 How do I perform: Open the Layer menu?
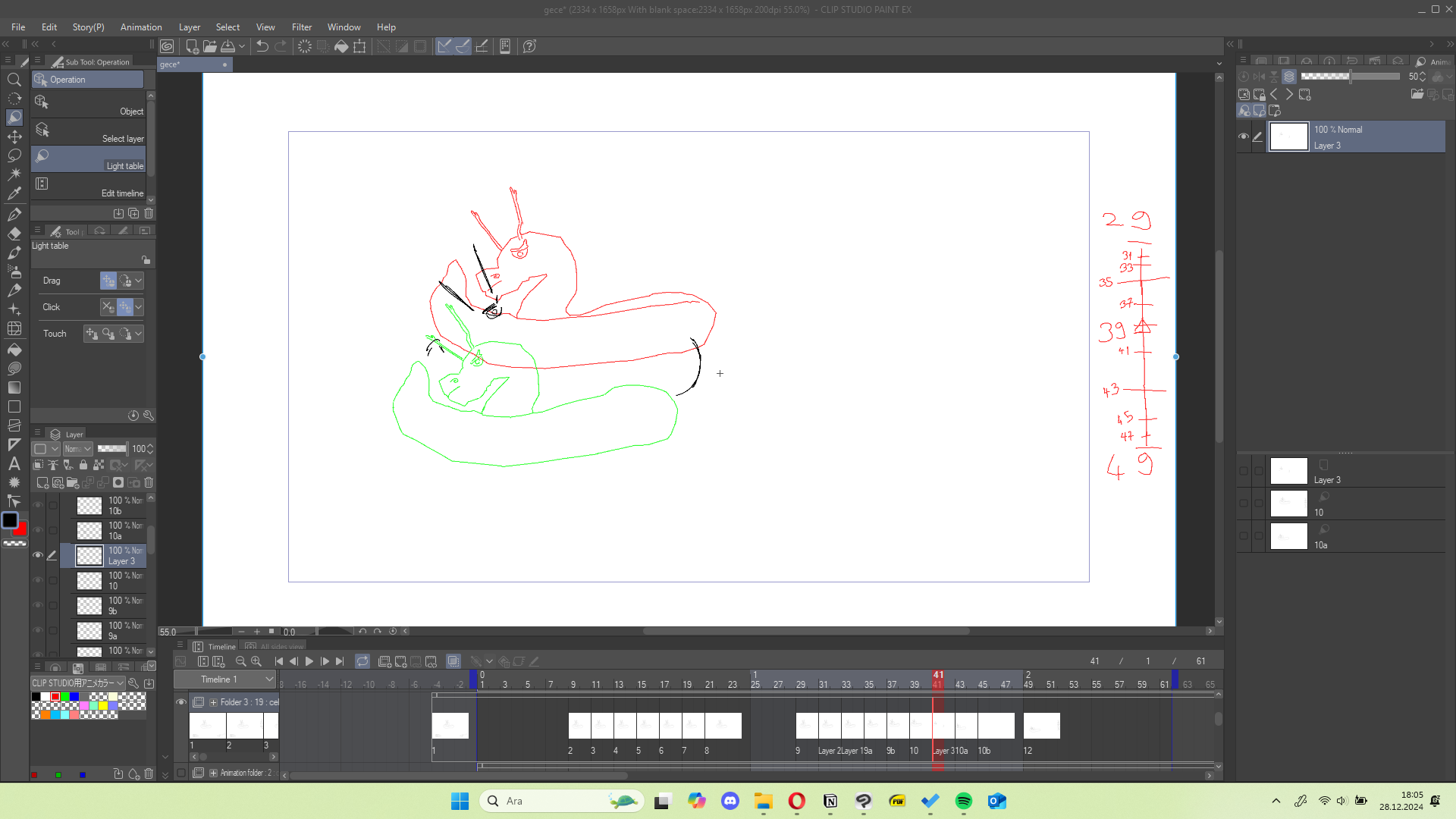point(190,27)
